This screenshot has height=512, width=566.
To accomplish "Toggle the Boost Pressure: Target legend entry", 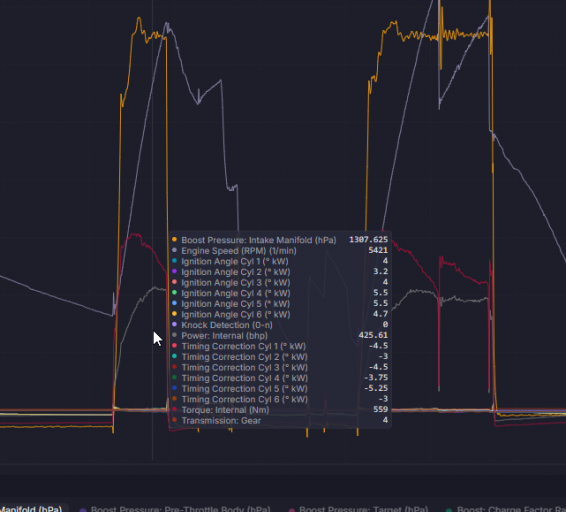I will pyautogui.click(x=359, y=509).
